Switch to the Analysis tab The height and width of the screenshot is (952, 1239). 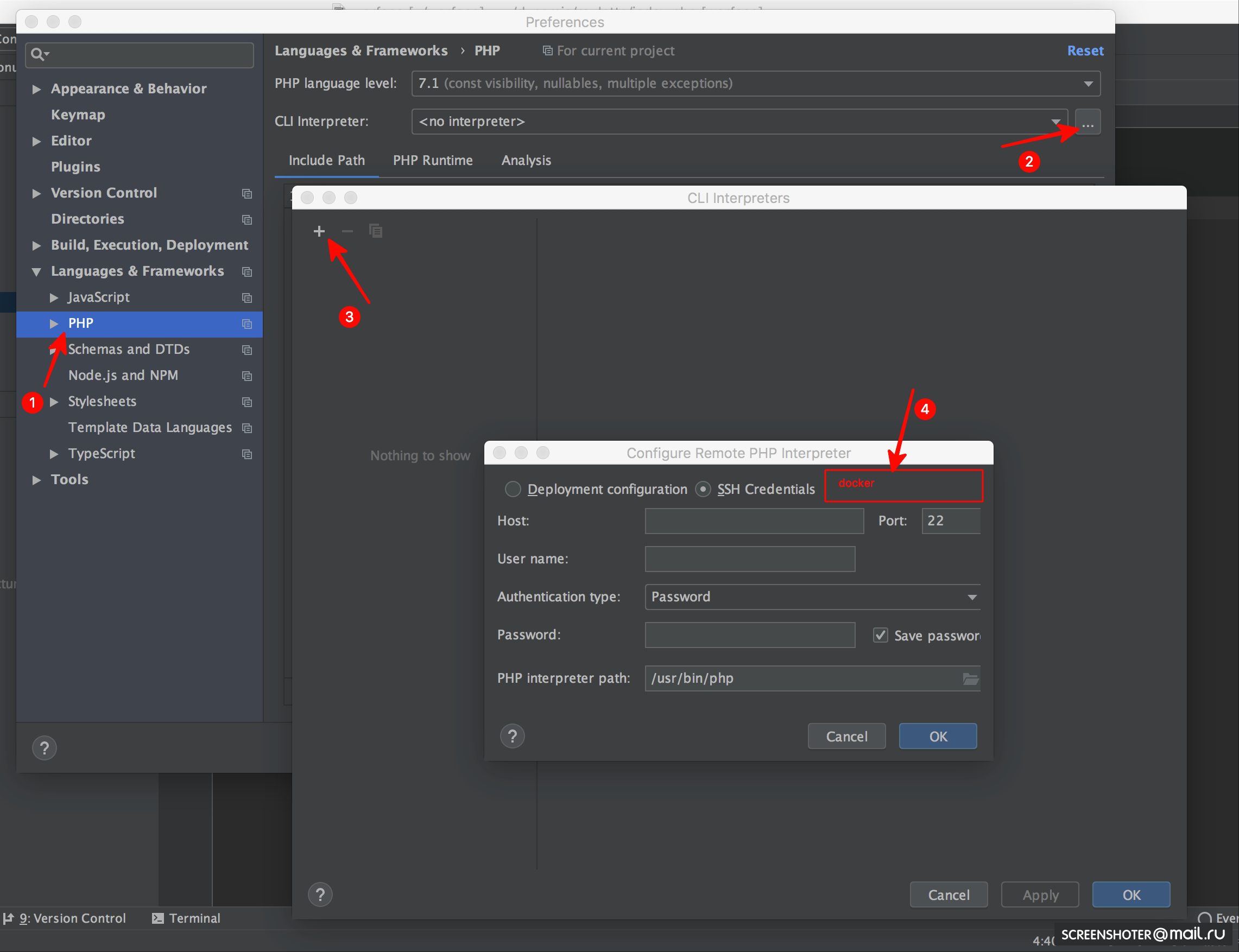[x=526, y=160]
